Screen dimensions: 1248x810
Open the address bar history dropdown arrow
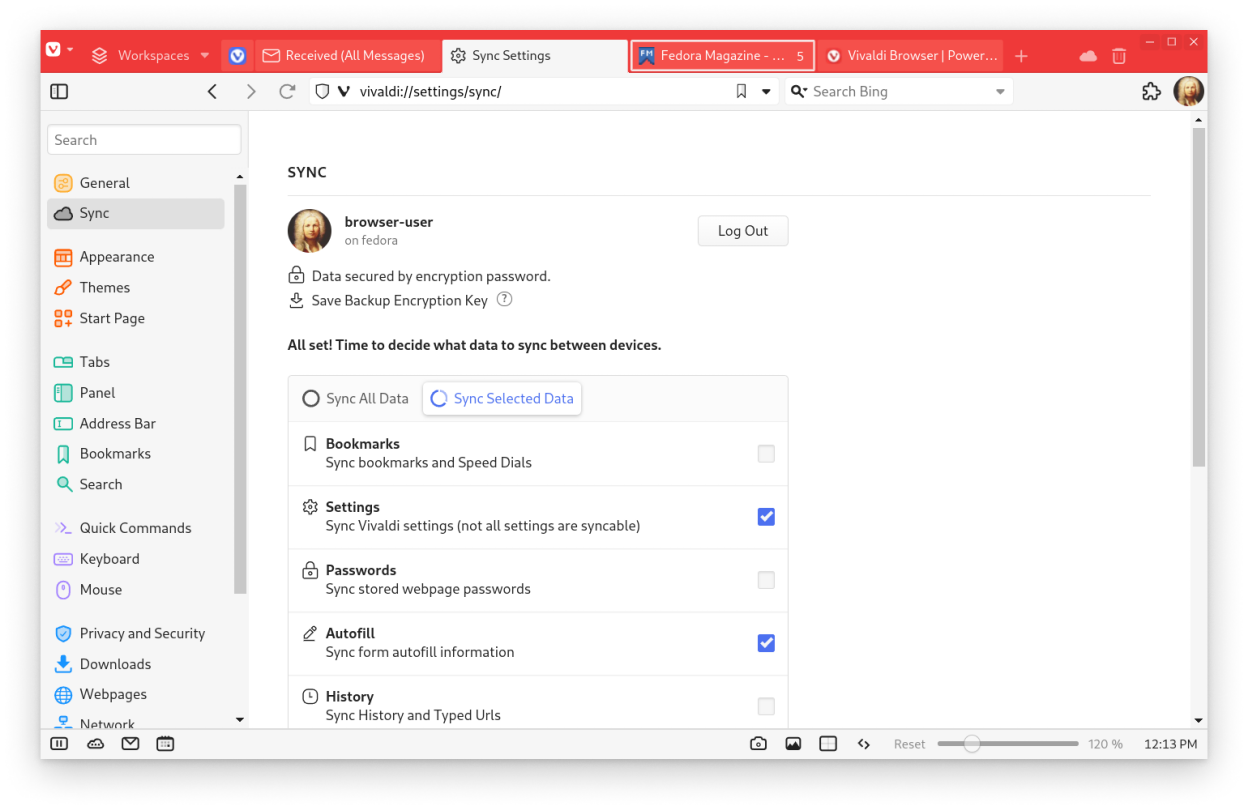click(767, 91)
